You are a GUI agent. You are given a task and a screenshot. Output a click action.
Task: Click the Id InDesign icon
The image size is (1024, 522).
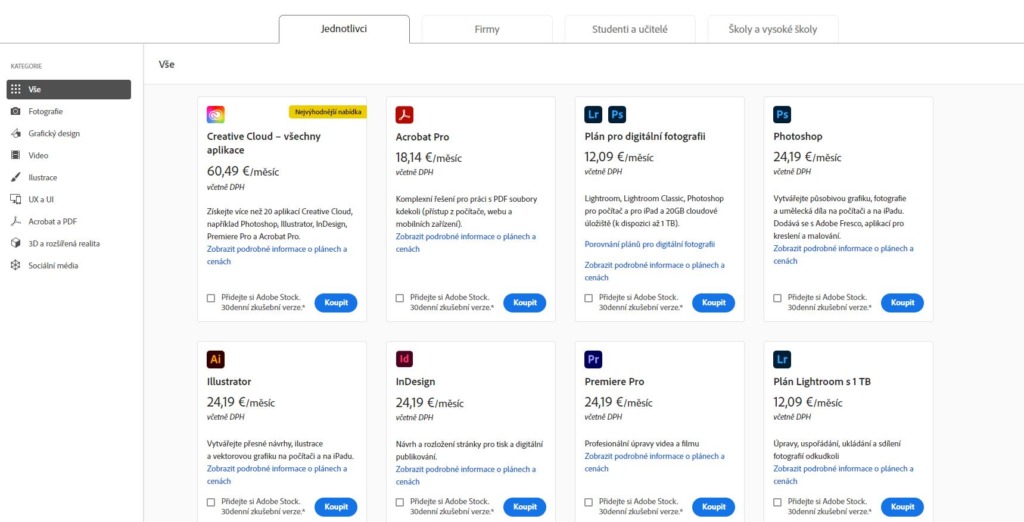click(x=404, y=359)
